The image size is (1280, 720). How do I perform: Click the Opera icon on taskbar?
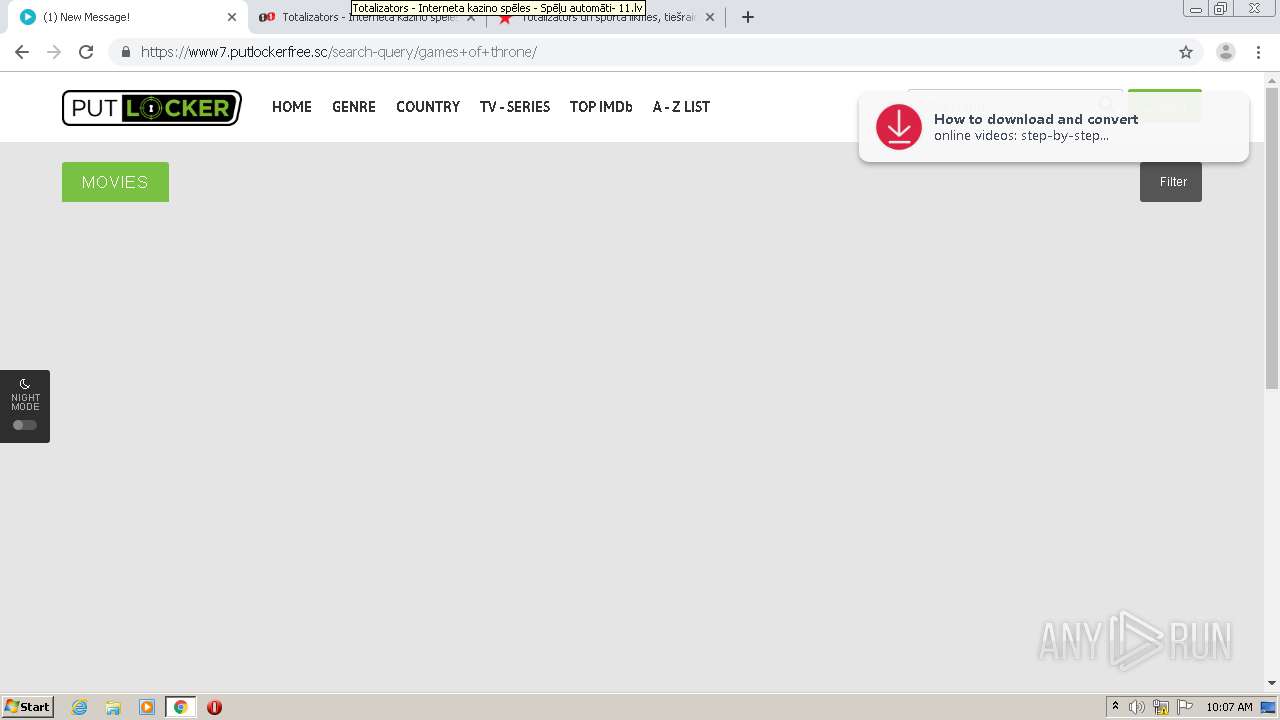214,707
